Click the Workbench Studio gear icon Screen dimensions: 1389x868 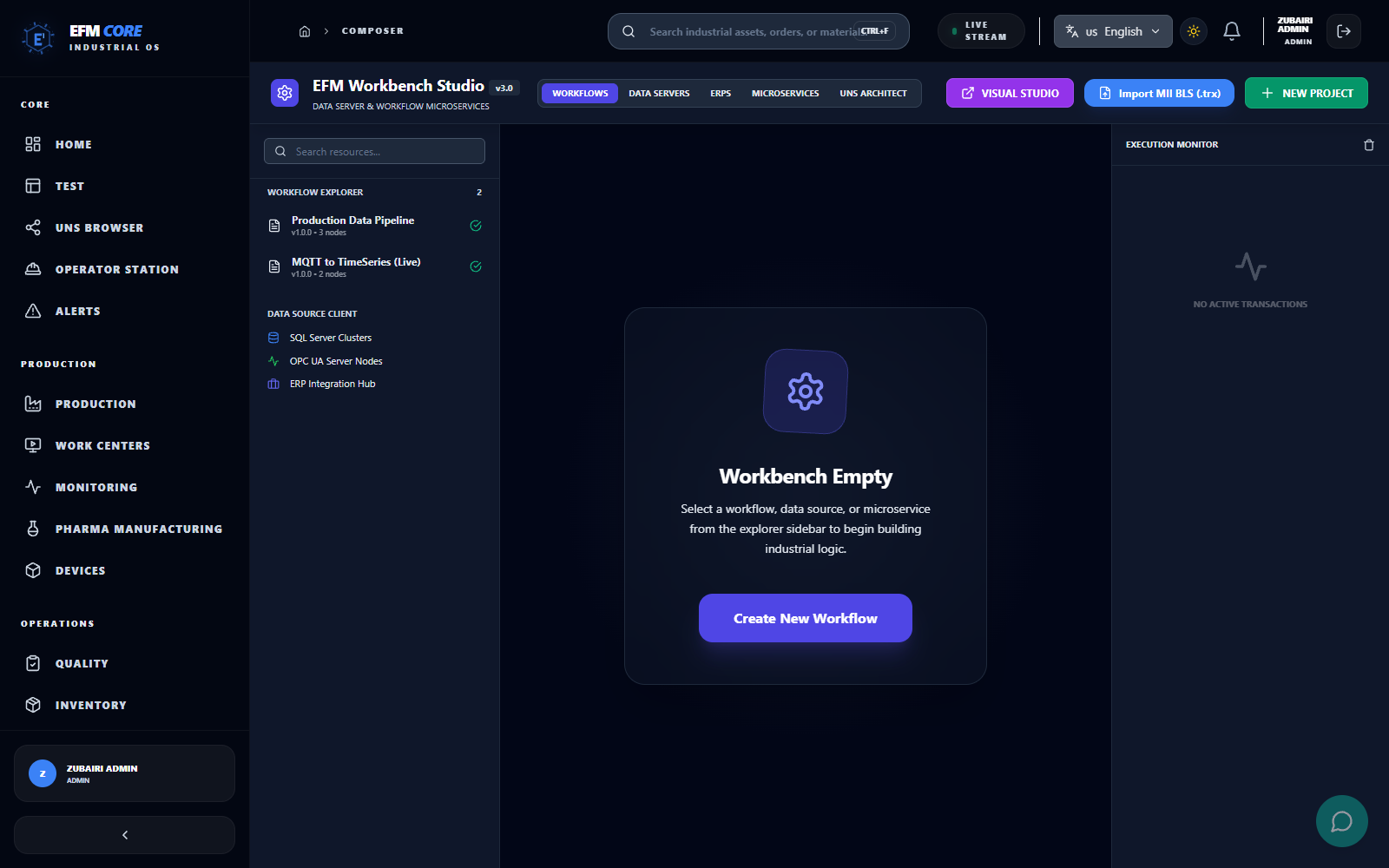(x=285, y=93)
